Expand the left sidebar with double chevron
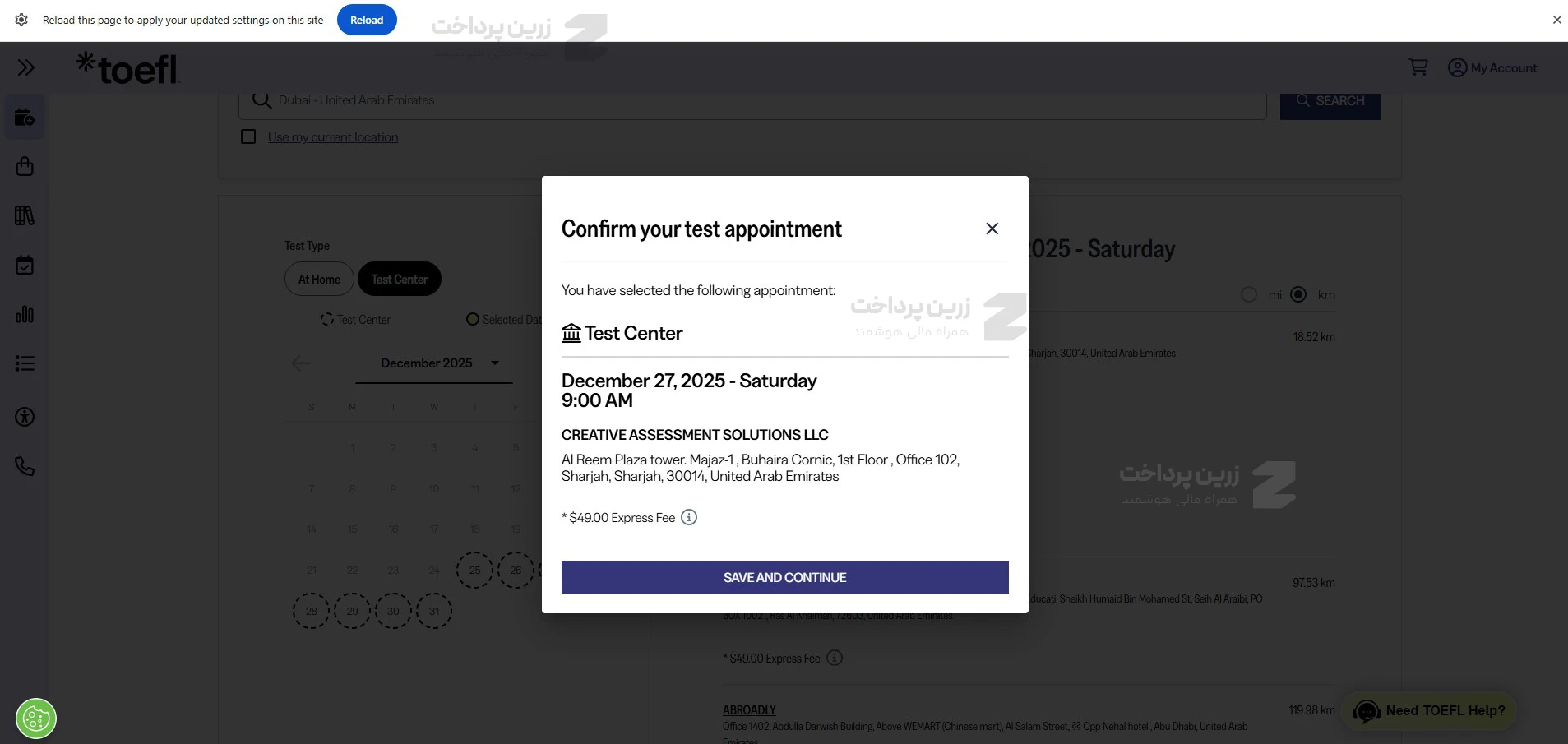The image size is (1568, 744). point(25,67)
